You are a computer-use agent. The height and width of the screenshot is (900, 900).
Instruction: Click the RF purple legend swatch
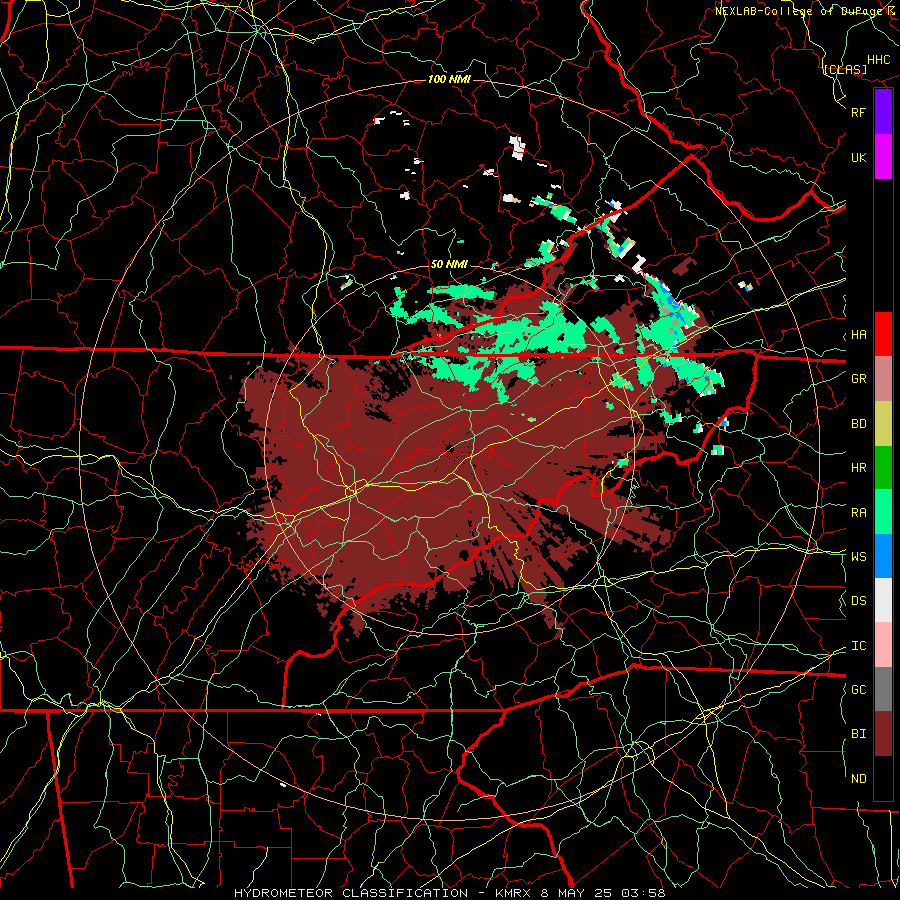[x=883, y=112]
